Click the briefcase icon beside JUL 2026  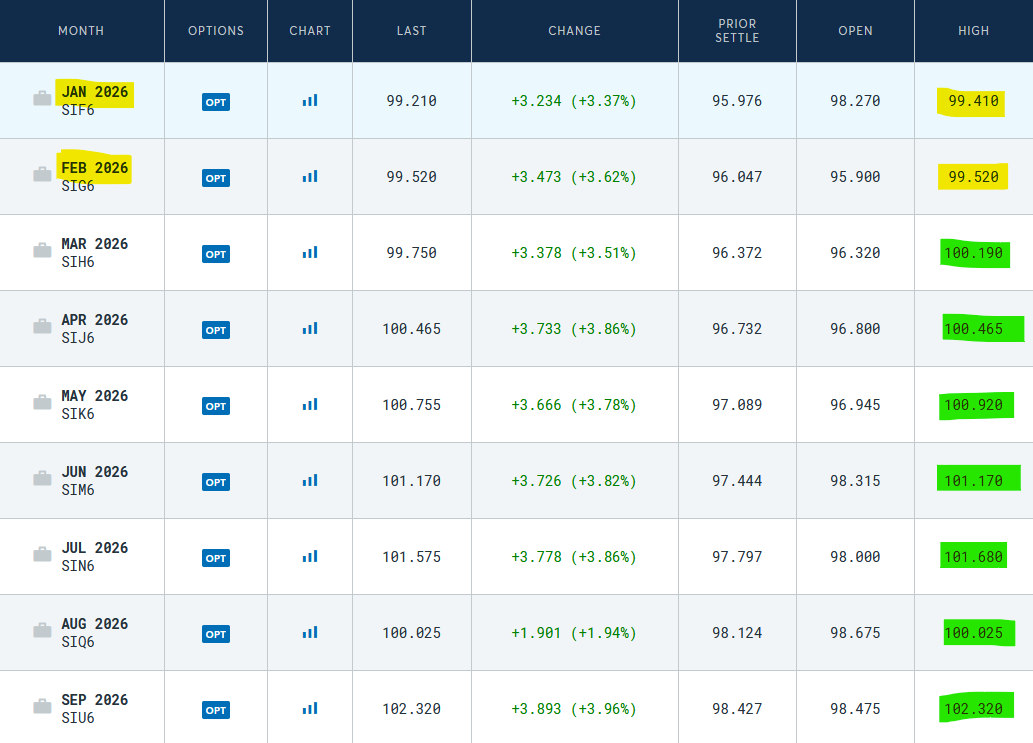coord(42,555)
